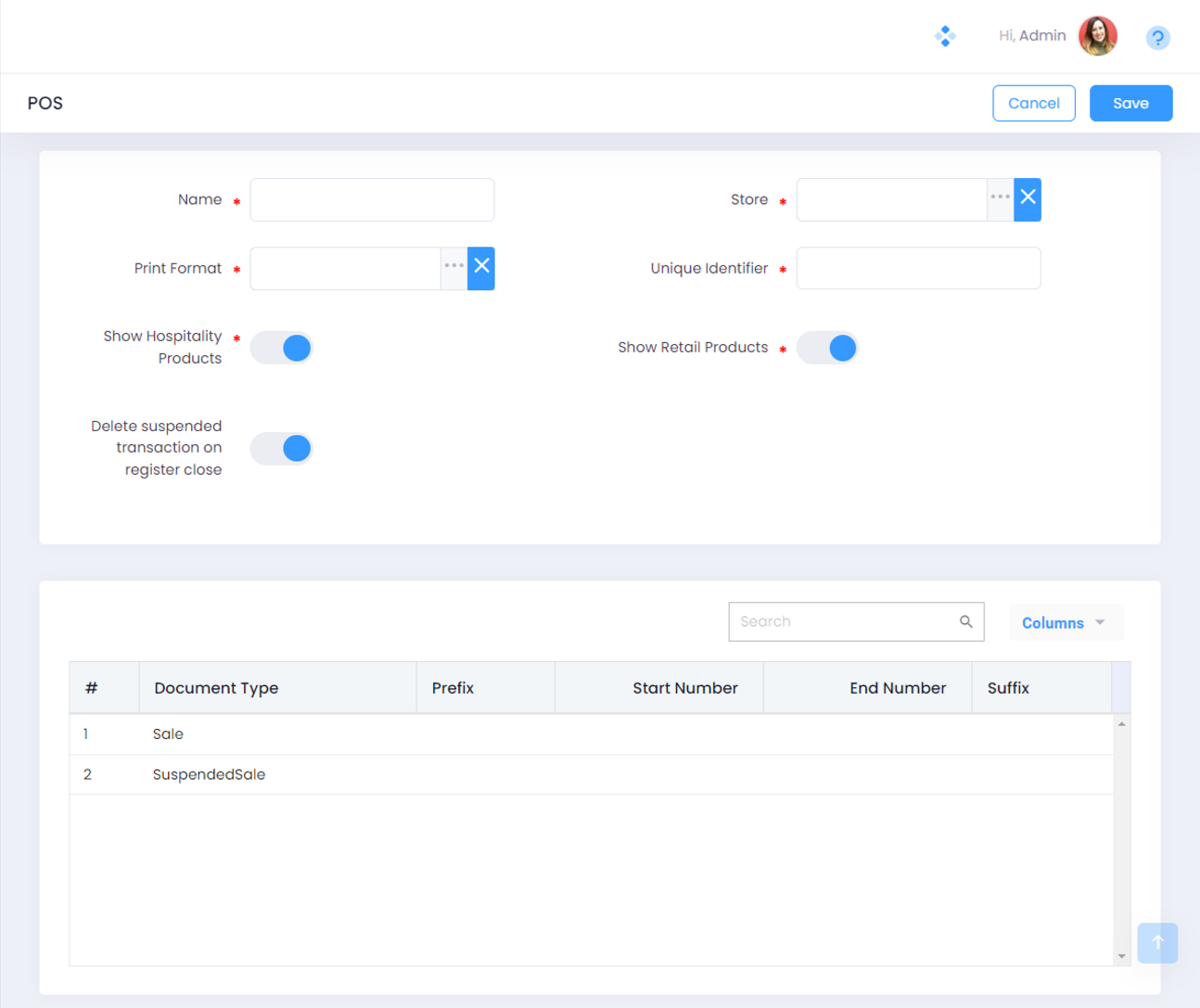Click the Cancel button
Screen dimensions: 1200x1008
1033,103
